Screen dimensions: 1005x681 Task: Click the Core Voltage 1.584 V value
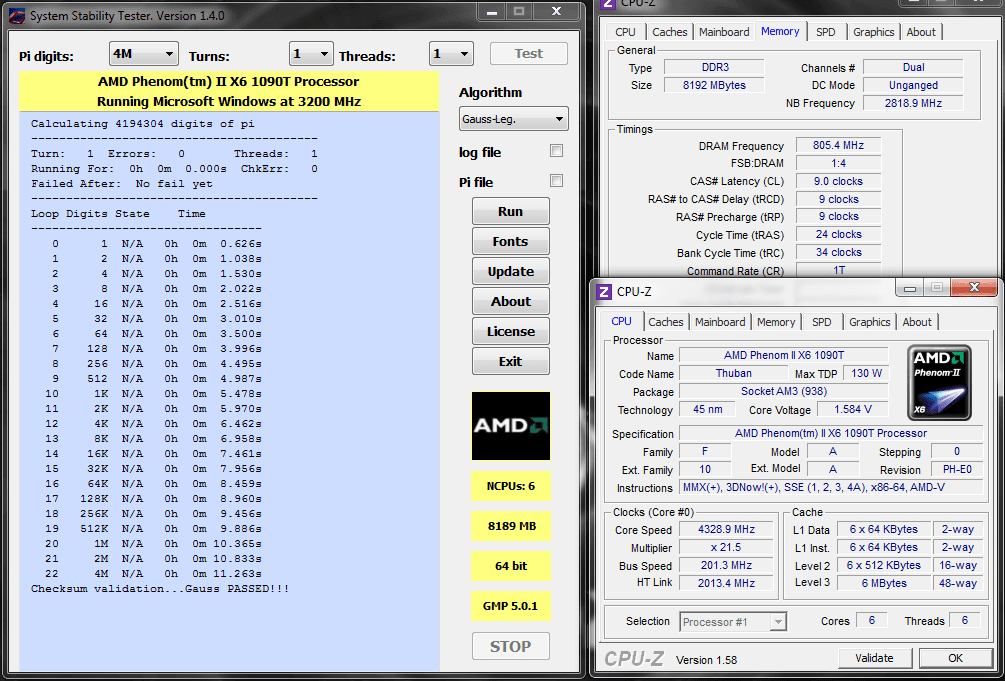coord(852,410)
